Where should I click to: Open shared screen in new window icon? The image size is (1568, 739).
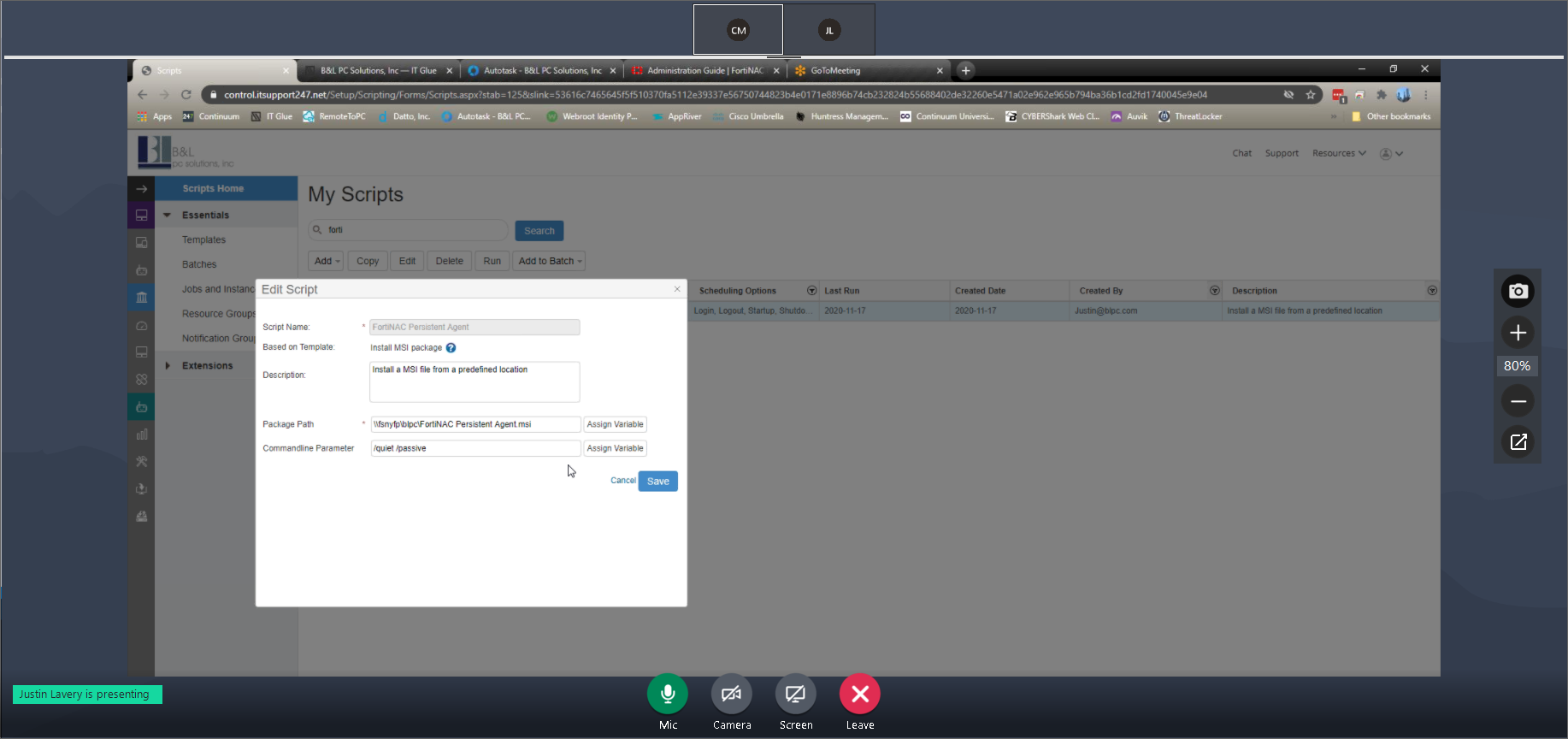pyautogui.click(x=1518, y=441)
